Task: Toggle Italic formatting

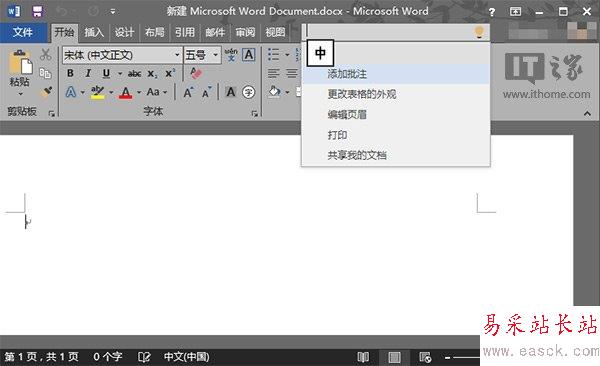Action: pos(88,73)
